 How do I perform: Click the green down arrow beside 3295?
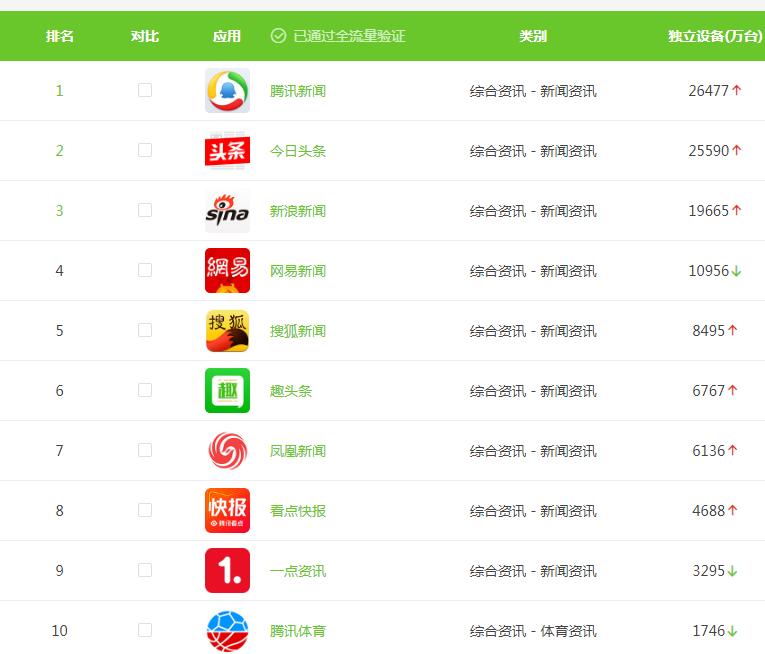pyautogui.click(x=732, y=571)
